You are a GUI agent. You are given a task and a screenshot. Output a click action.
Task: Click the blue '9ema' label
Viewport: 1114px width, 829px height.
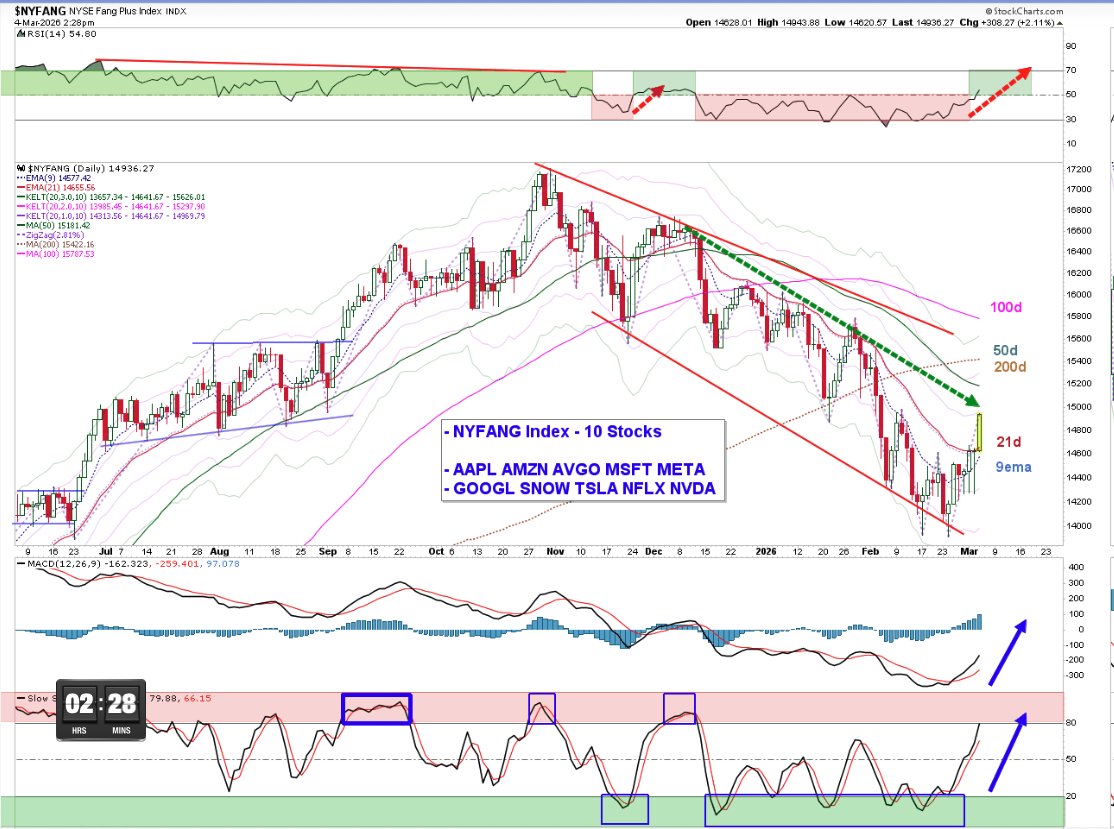click(x=1013, y=467)
